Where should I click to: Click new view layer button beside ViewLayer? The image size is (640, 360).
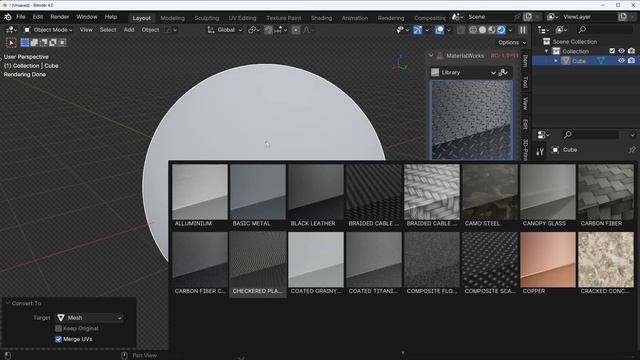point(622,17)
